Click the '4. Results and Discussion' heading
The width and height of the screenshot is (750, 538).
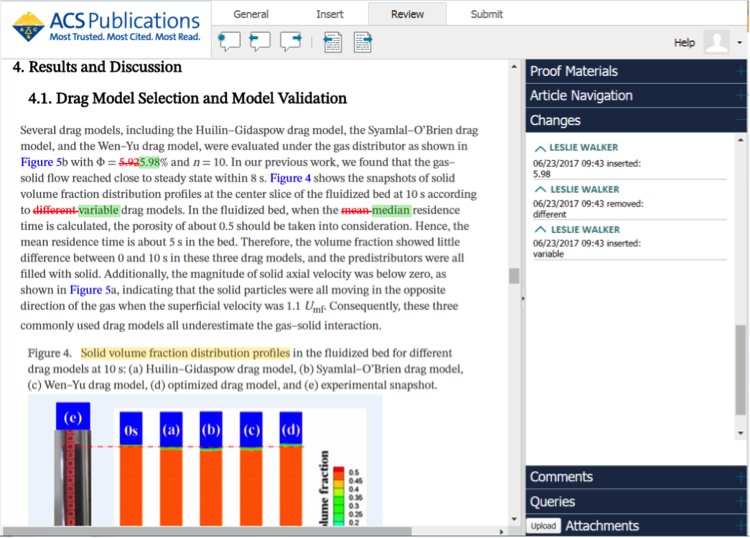(97, 67)
